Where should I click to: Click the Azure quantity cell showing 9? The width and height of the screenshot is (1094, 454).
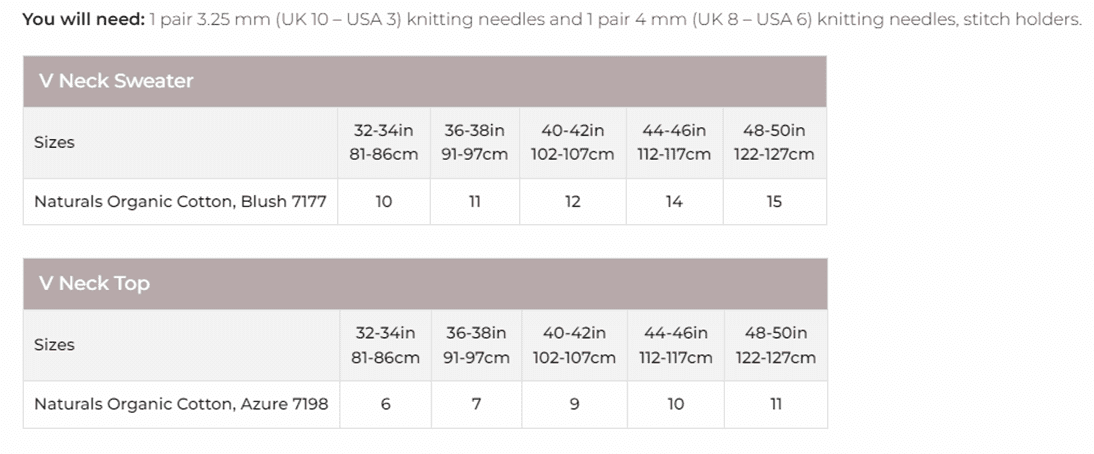pyautogui.click(x=574, y=404)
